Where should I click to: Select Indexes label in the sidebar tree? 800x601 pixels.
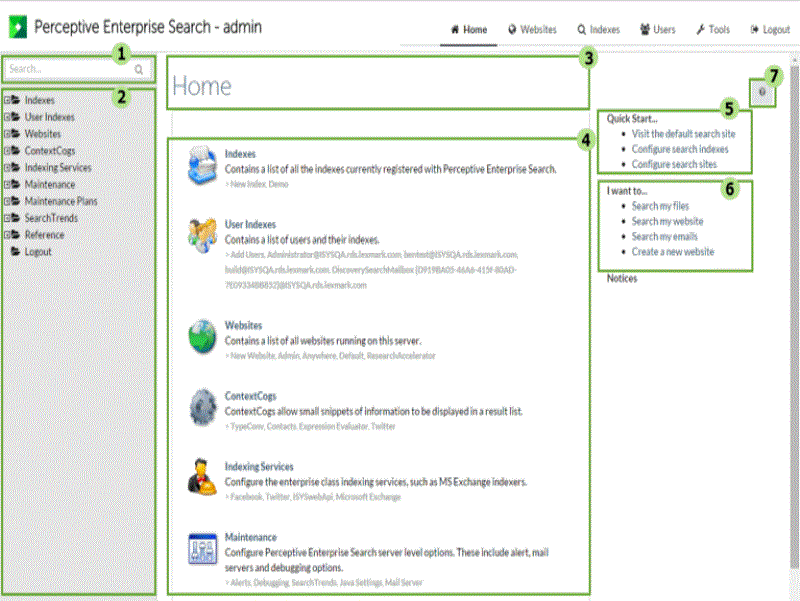(40, 100)
